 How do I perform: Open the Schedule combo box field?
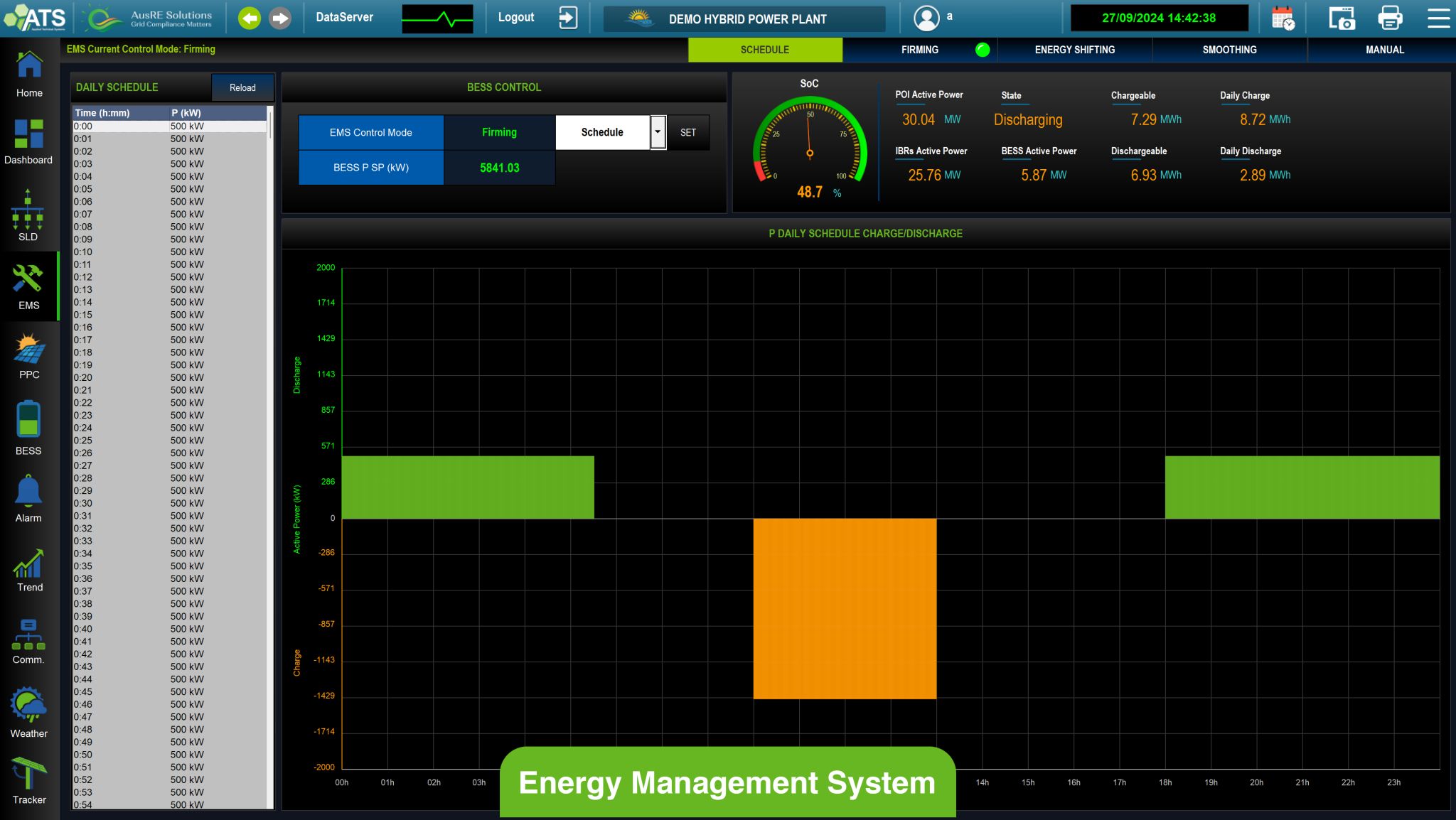click(602, 132)
